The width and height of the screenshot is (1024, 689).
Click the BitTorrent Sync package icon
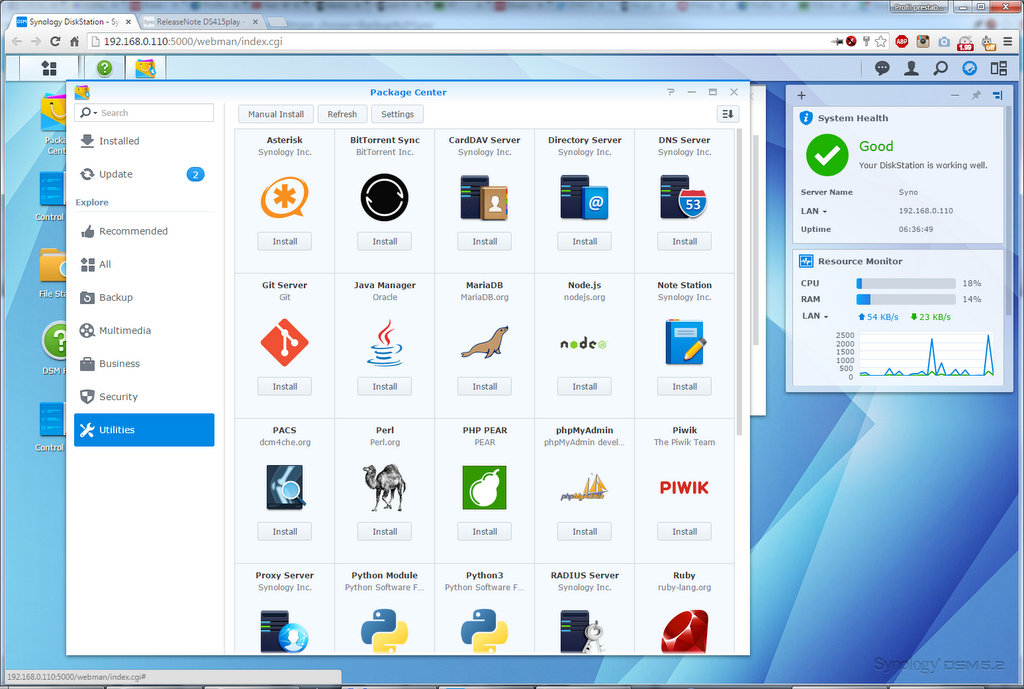pos(385,197)
